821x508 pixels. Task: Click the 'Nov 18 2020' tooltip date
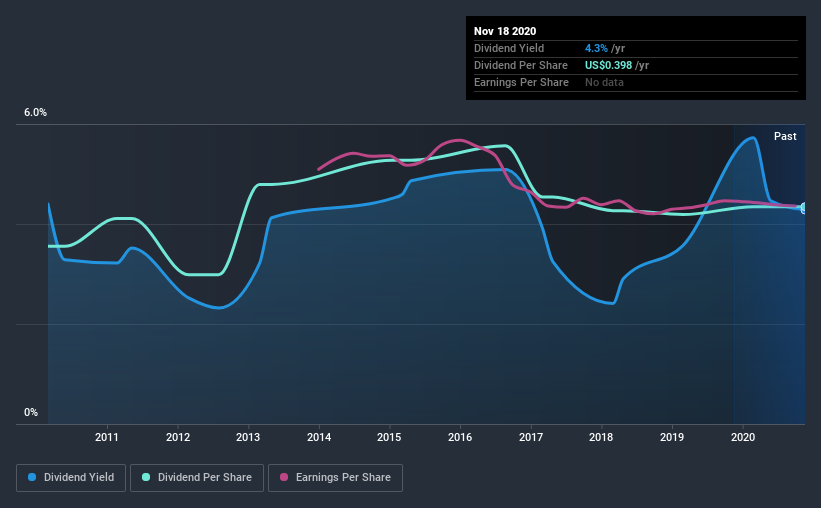coord(505,31)
